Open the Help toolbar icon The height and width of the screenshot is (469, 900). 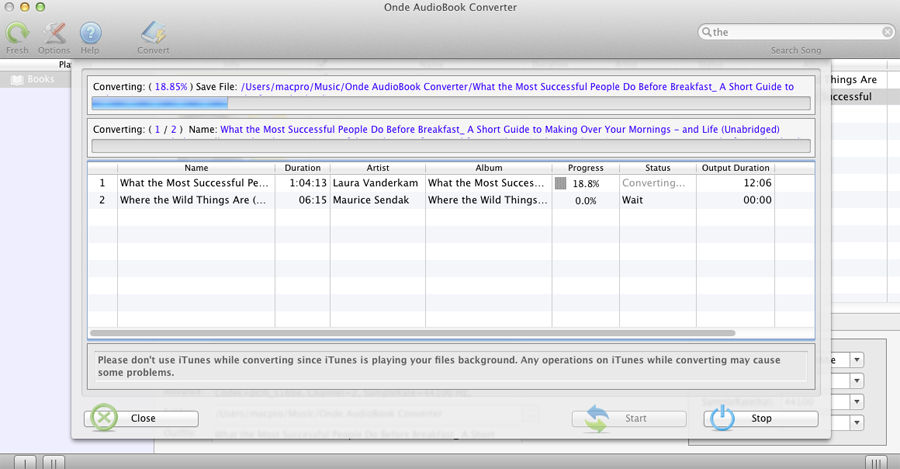[x=90, y=33]
